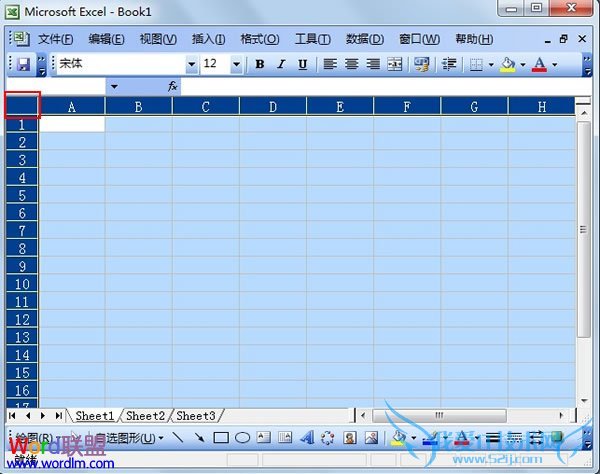This screenshot has height=474, width=600.
Task: Open the Name Box dropdown arrow
Action: (114, 86)
